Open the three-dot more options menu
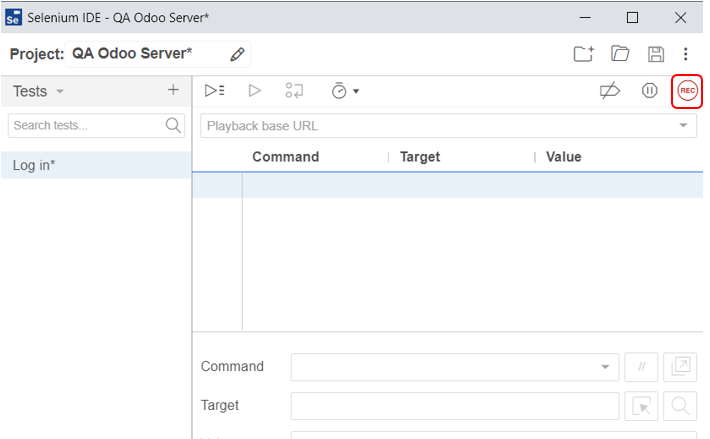Viewport: 710px width, 439px height. coord(686,54)
